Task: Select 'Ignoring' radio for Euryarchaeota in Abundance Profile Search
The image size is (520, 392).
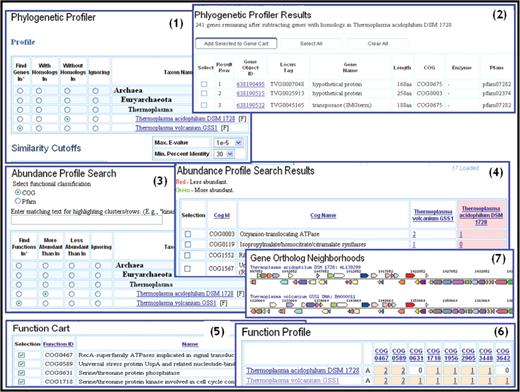Action: tap(97, 275)
